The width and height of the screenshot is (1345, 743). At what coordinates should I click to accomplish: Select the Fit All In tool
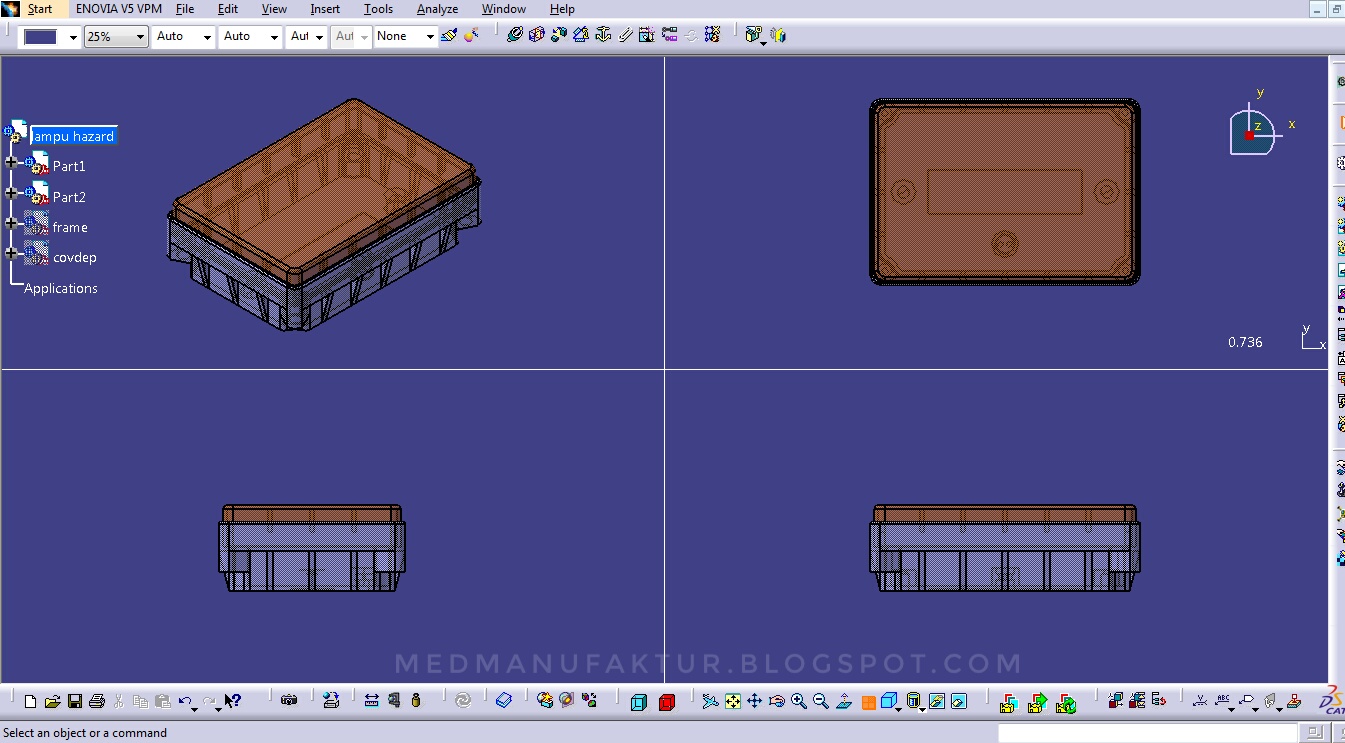point(733,700)
